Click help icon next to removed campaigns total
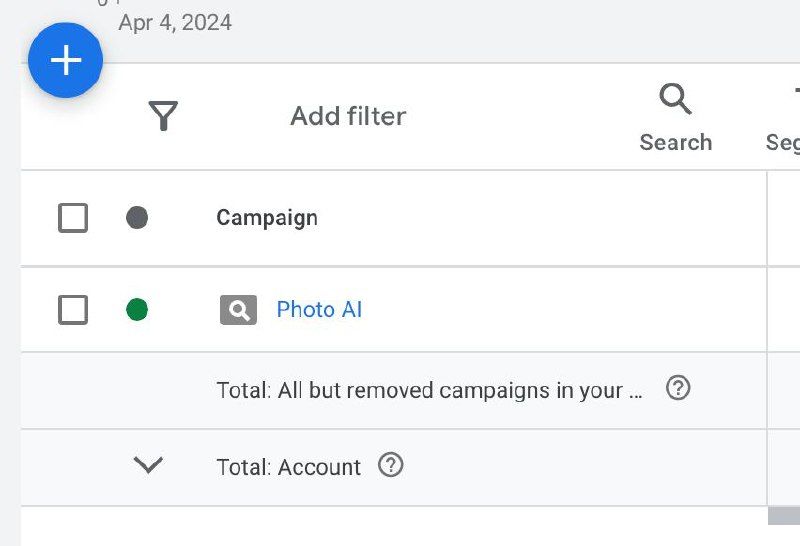Image resolution: width=800 pixels, height=546 pixels. point(678,388)
